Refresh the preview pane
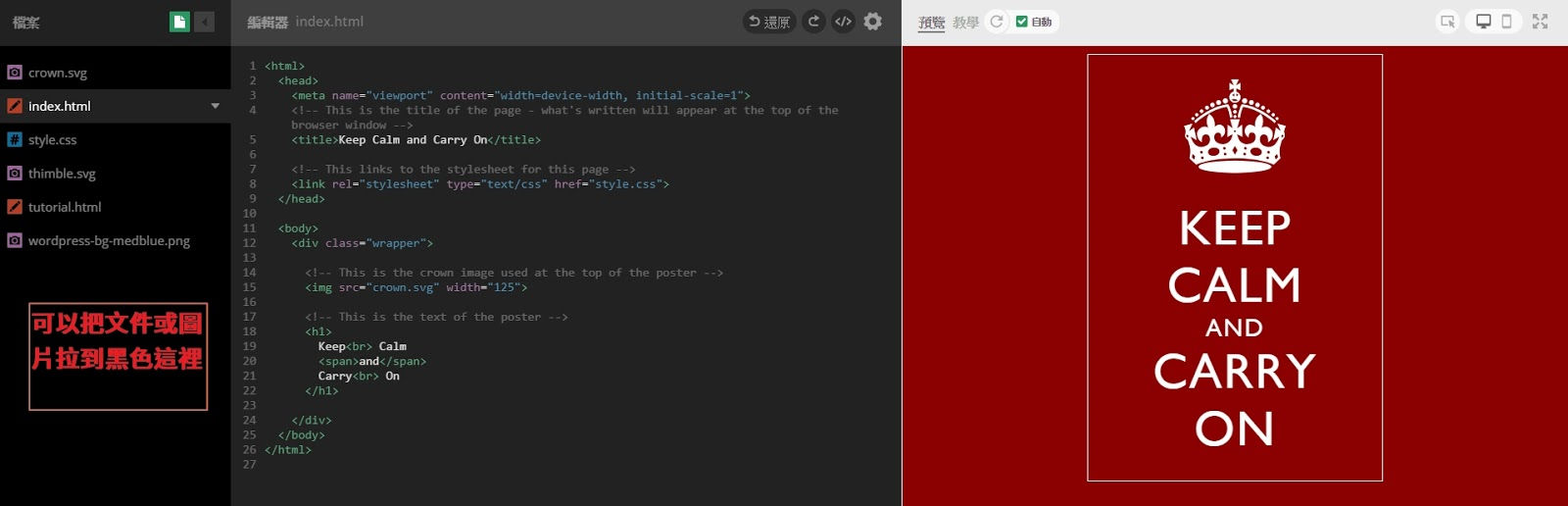 (x=997, y=22)
